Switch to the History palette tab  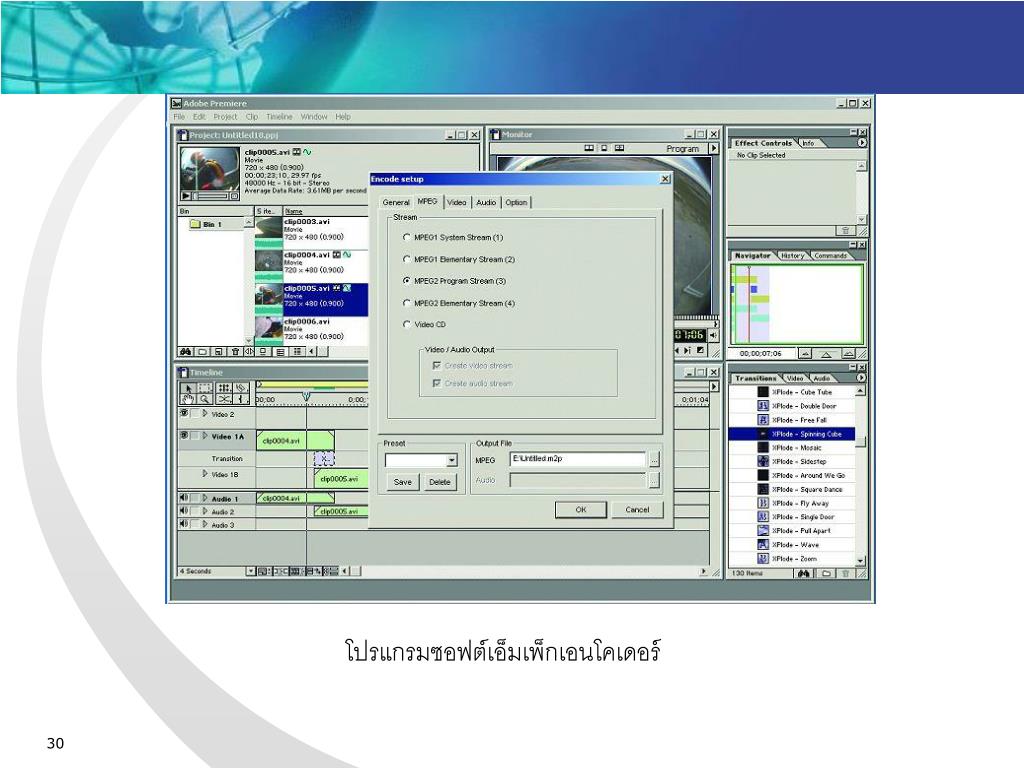pos(792,256)
